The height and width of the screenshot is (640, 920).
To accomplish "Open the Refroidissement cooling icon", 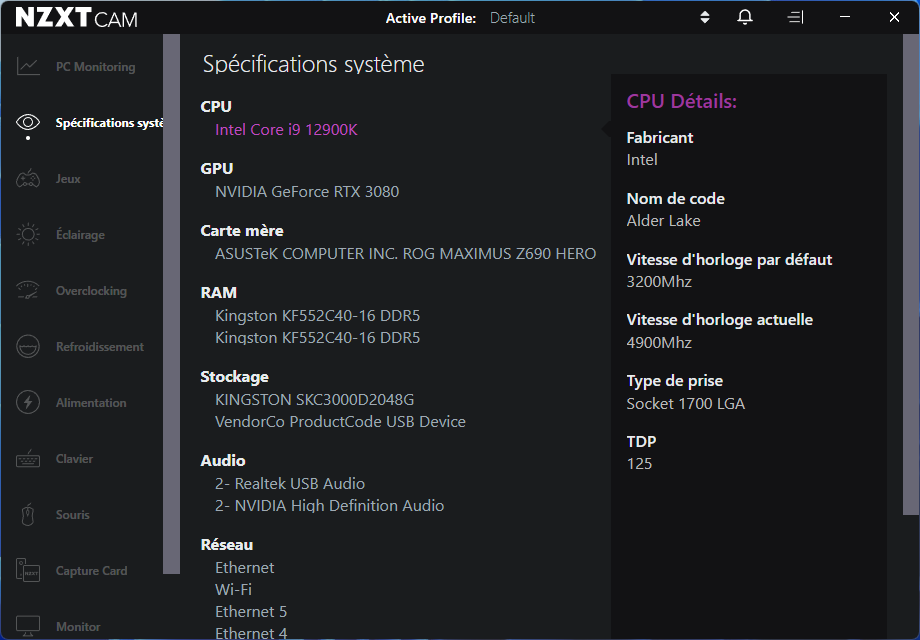I will (28, 347).
